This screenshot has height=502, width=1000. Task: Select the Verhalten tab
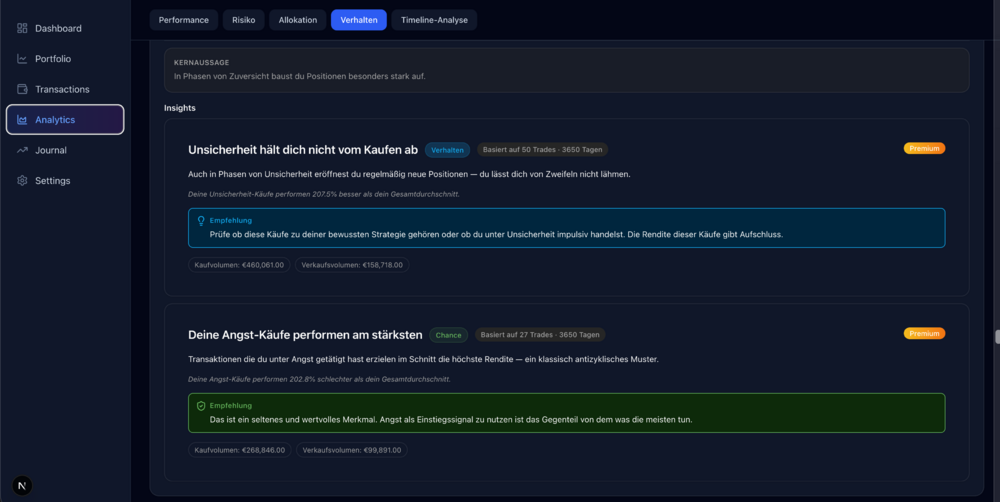tap(359, 20)
